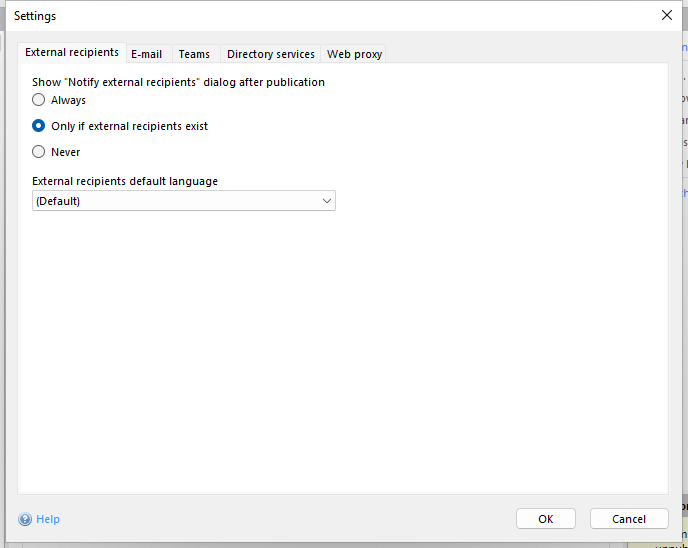This screenshot has width=688, height=548.
Task: Open the Help link text
Action: click(48, 519)
